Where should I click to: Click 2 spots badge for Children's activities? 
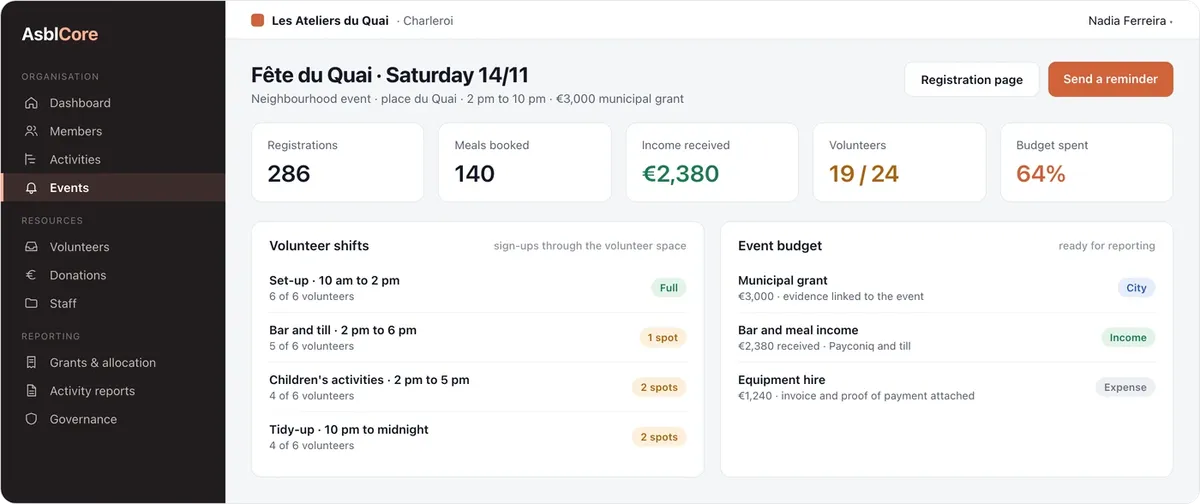point(659,387)
